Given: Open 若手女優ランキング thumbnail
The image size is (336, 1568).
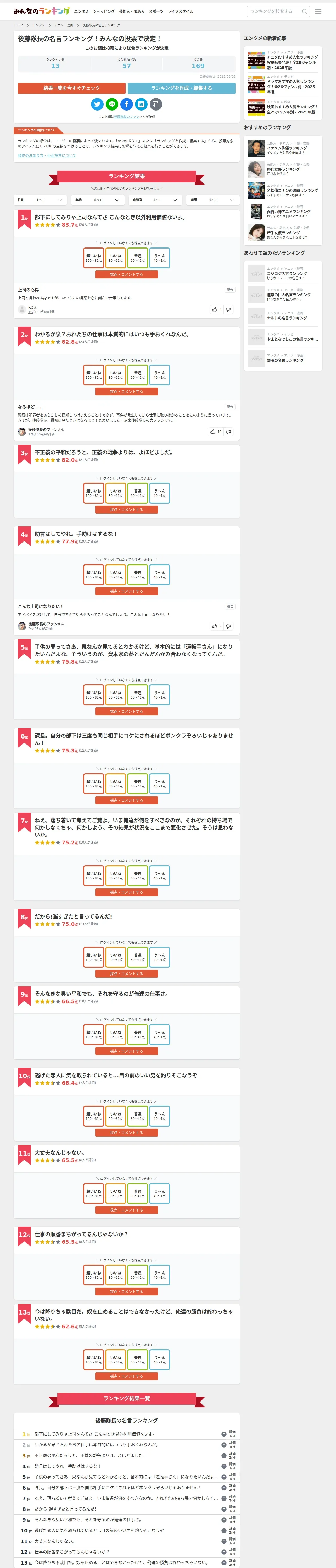Looking at the screenshot, I should click(256, 233).
